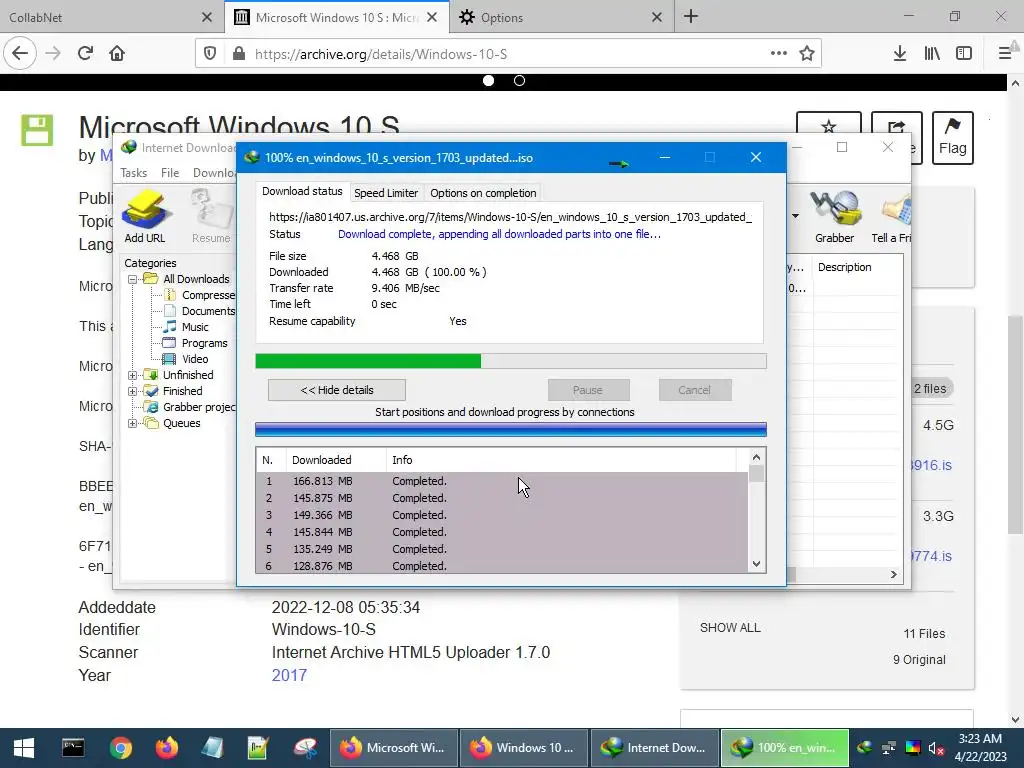Open Chrome from the taskbar

121,748
